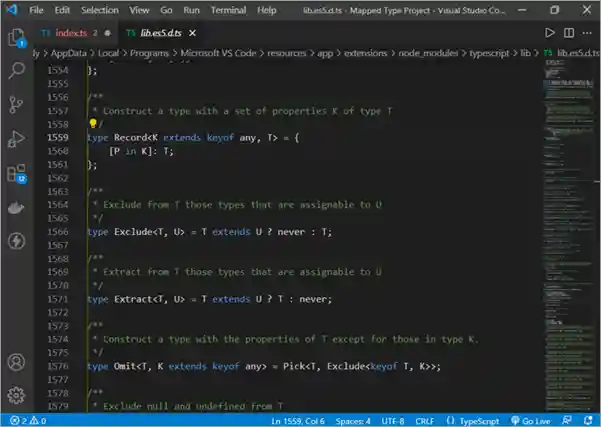Viewport: 601px width, 427px height.
Task: Click the unsaved dot on index.ts tab
Action: pos(108,33)
